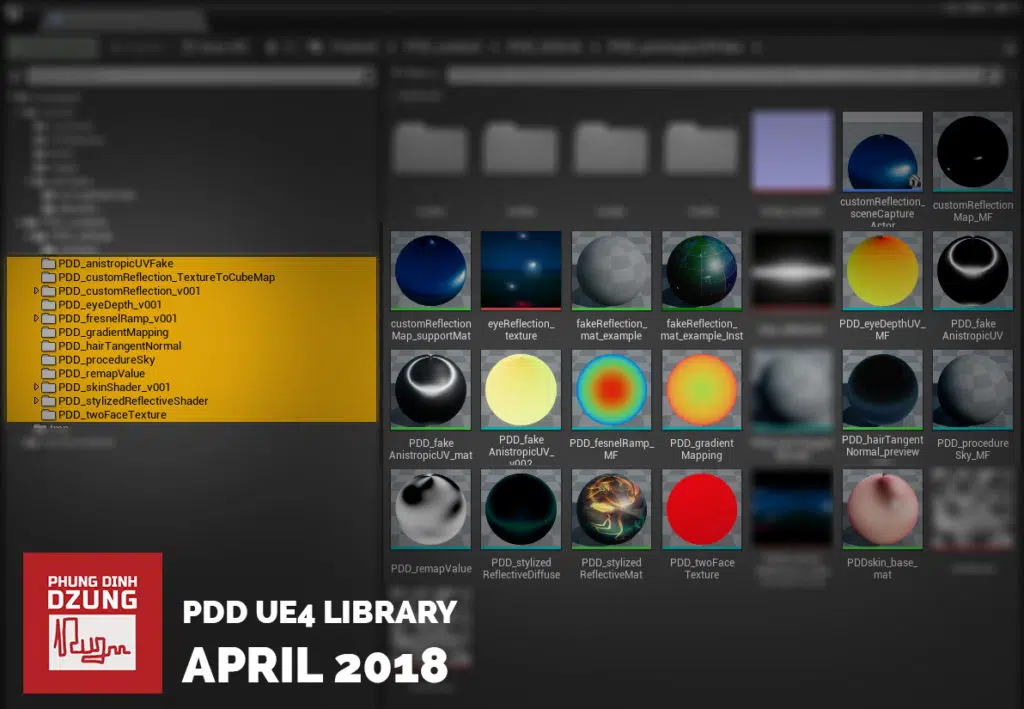This screenshot has width=1024, height=709.
Task: Click the folder tree search field
Action: pos(201,76)
